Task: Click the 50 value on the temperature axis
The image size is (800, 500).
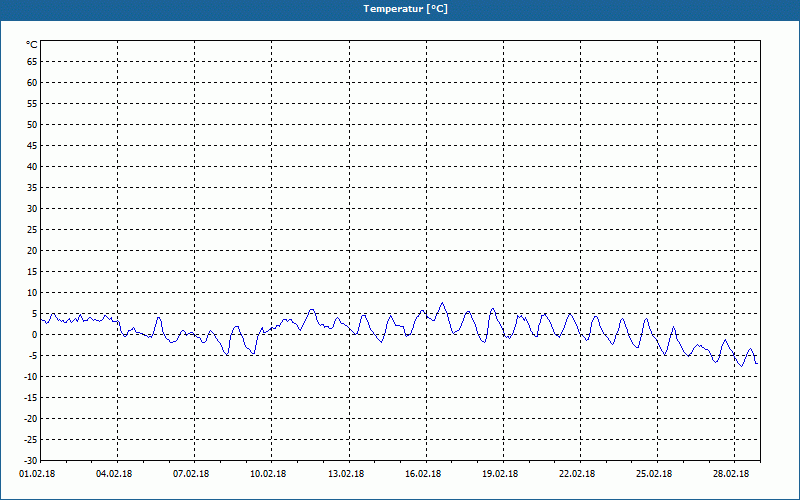Action: pos(32,124)
